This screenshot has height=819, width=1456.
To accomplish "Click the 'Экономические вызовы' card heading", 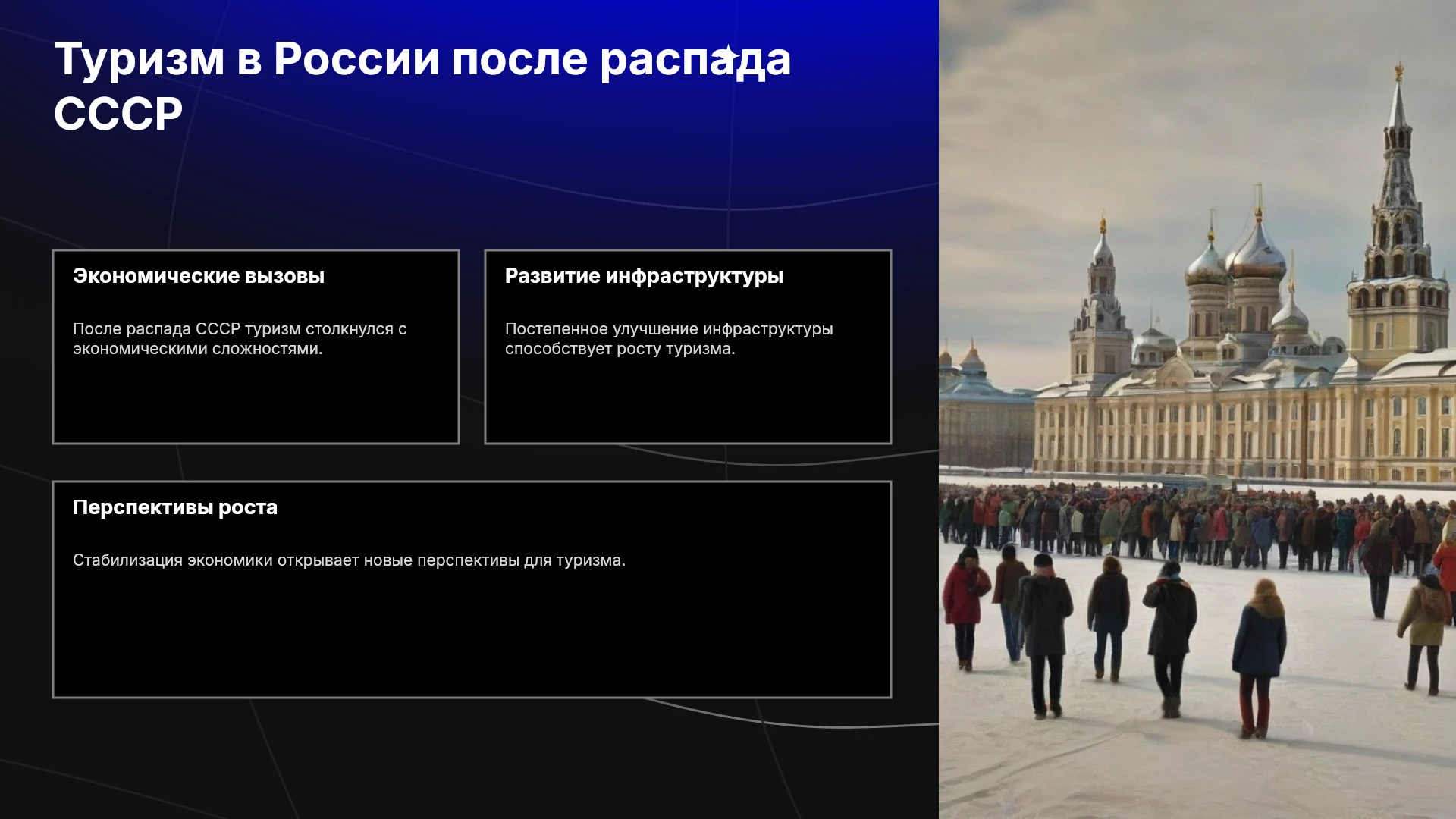I will click(199, 276).
